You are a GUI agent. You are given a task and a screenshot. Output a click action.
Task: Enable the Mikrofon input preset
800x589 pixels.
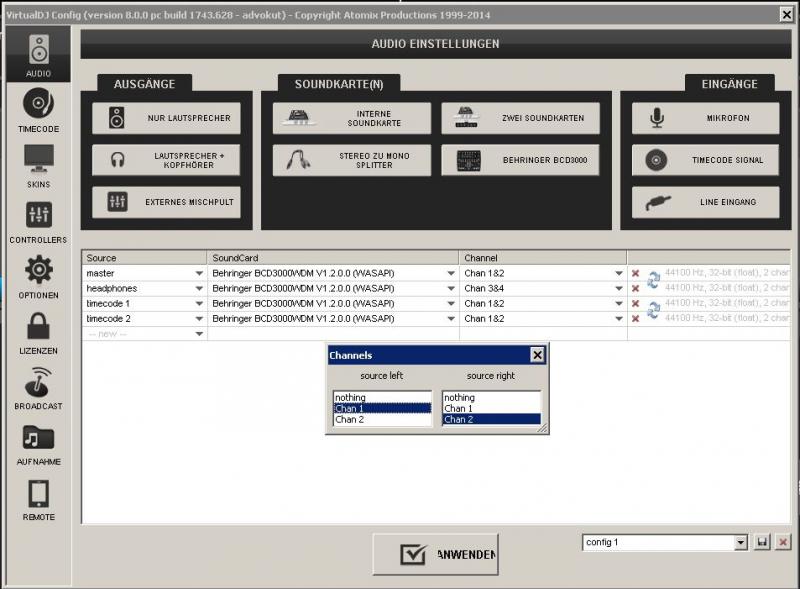point(706,118)
